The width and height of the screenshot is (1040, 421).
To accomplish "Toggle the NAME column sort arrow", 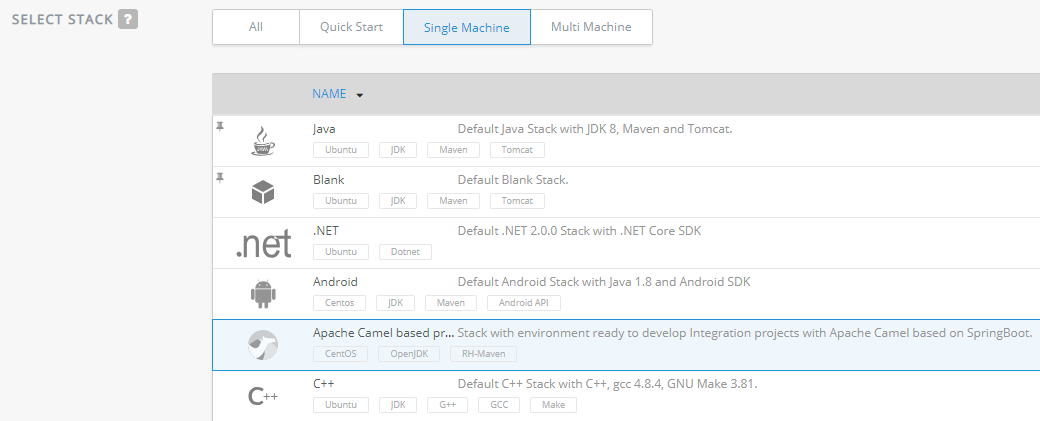I will 359,95.
